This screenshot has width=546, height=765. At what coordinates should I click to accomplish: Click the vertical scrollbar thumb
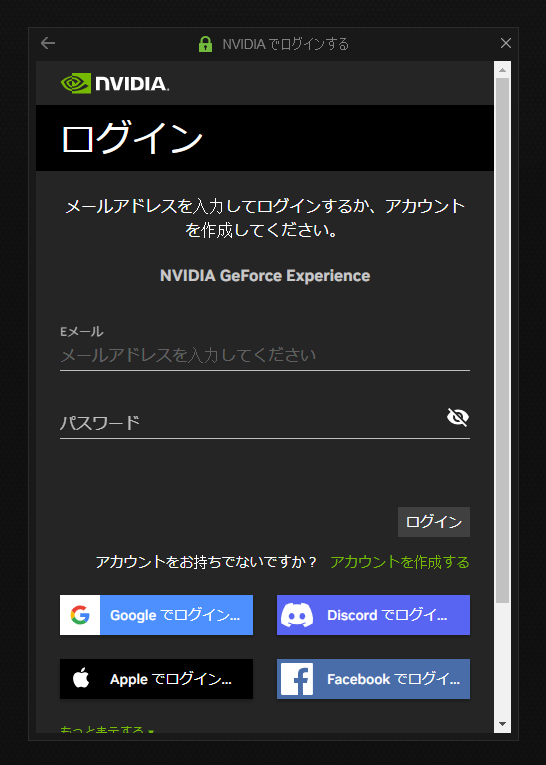[502, 340]
